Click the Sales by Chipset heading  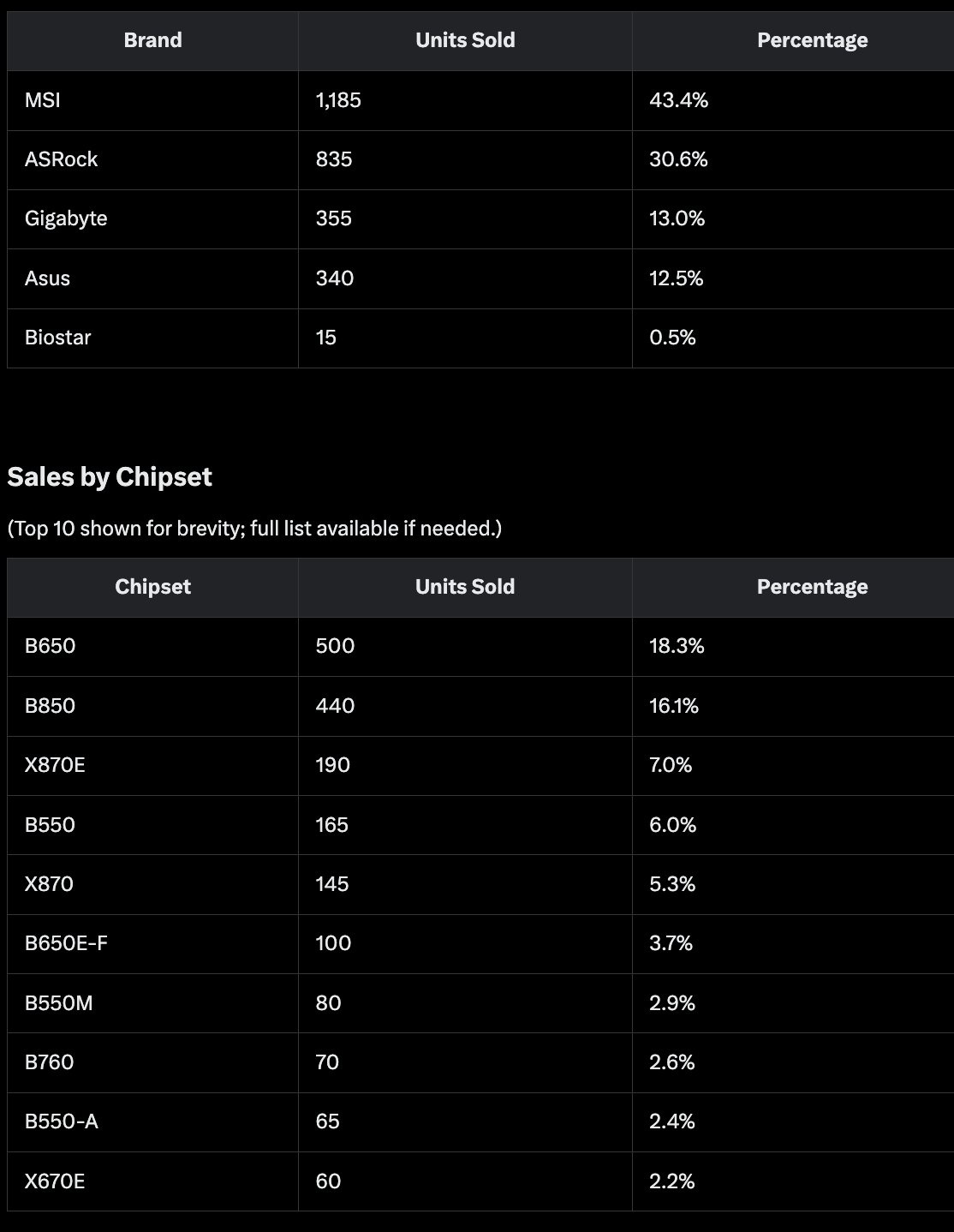coord(110,477)
